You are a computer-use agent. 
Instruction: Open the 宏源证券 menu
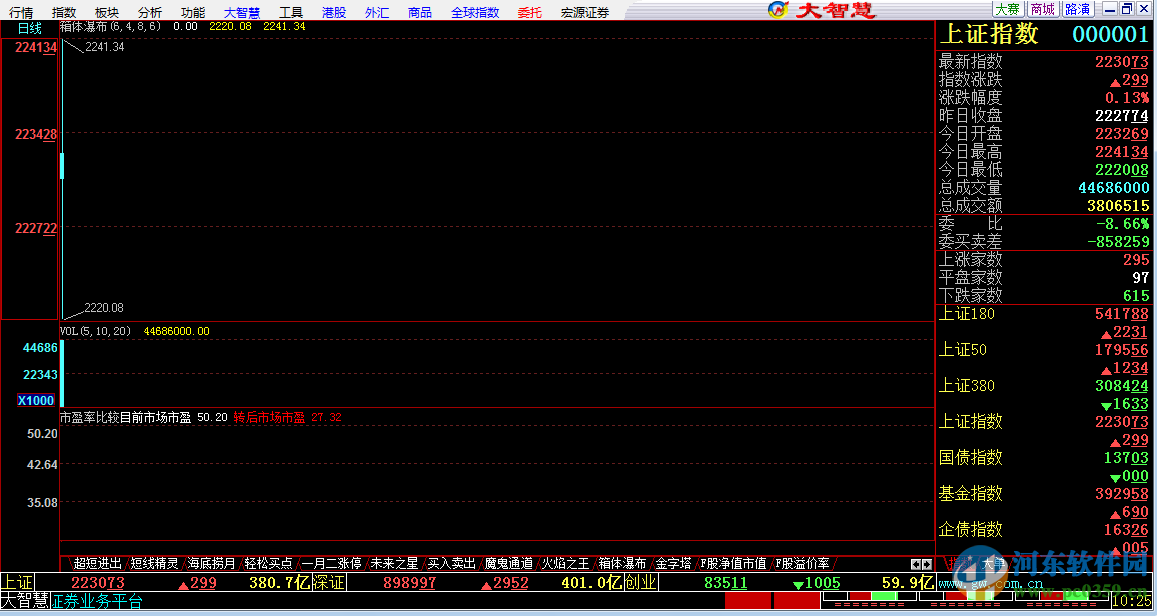click(584, 12)
